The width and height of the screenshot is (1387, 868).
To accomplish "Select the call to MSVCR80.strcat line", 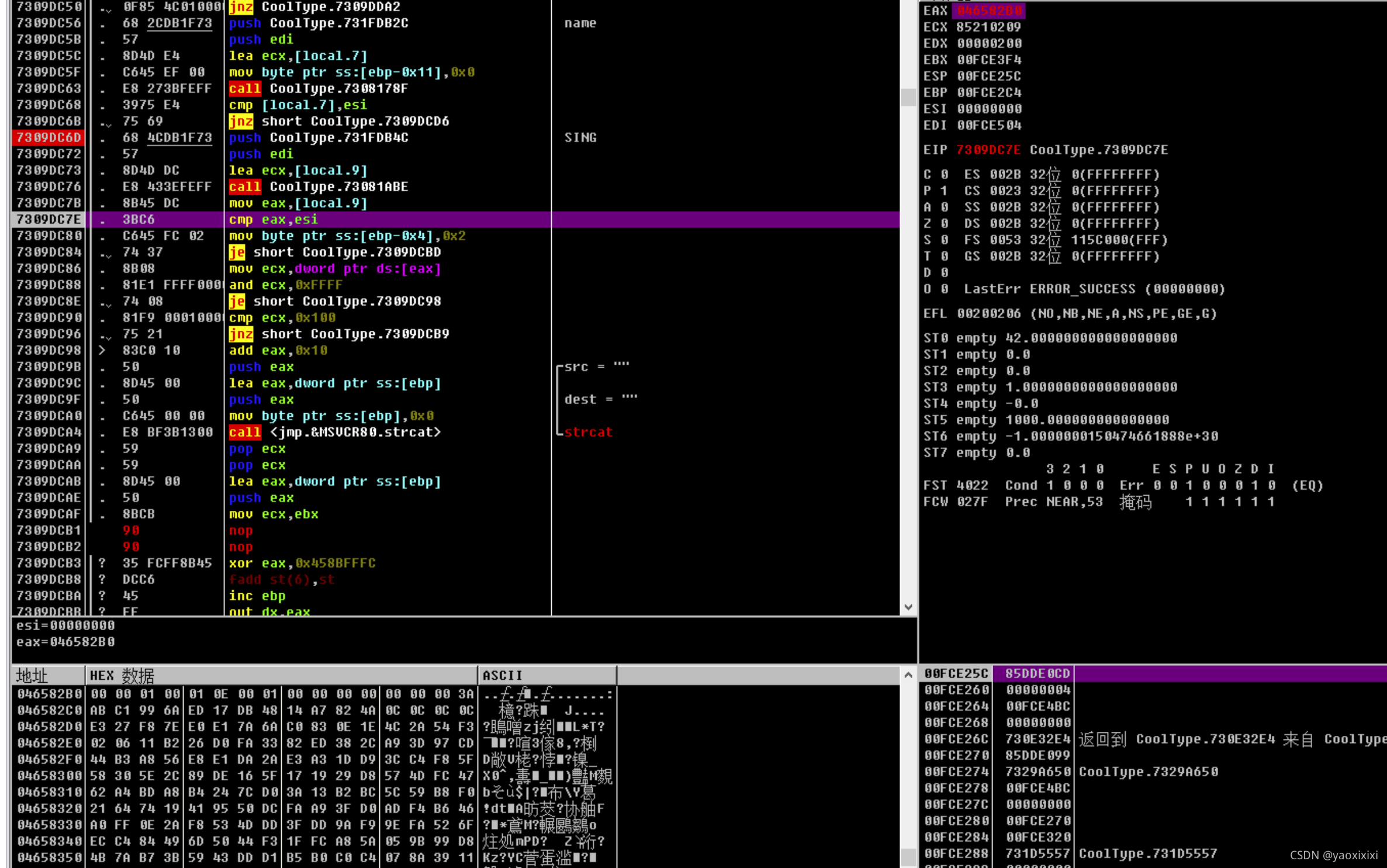I will point(334,432).
